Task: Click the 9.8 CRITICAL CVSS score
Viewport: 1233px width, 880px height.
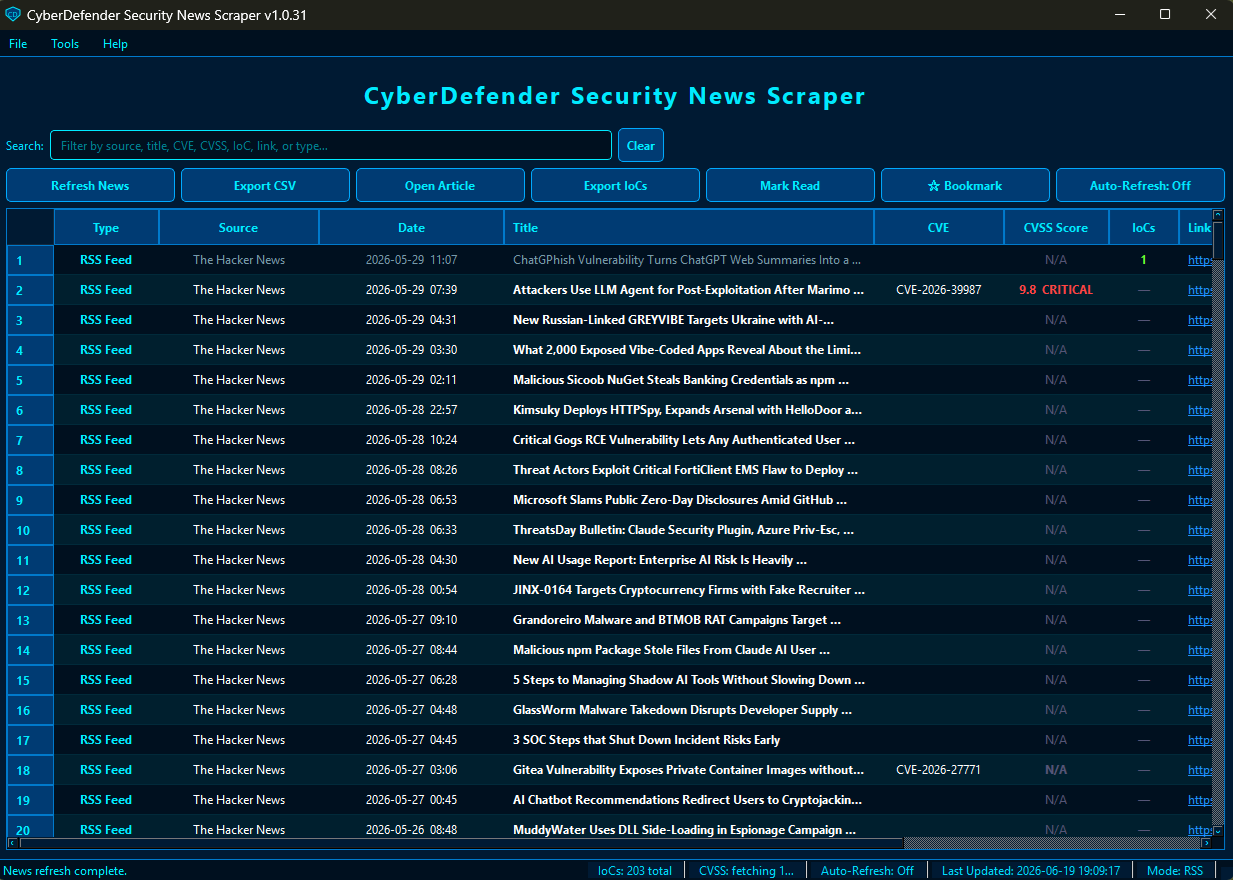Action: tap(1056, 290)
